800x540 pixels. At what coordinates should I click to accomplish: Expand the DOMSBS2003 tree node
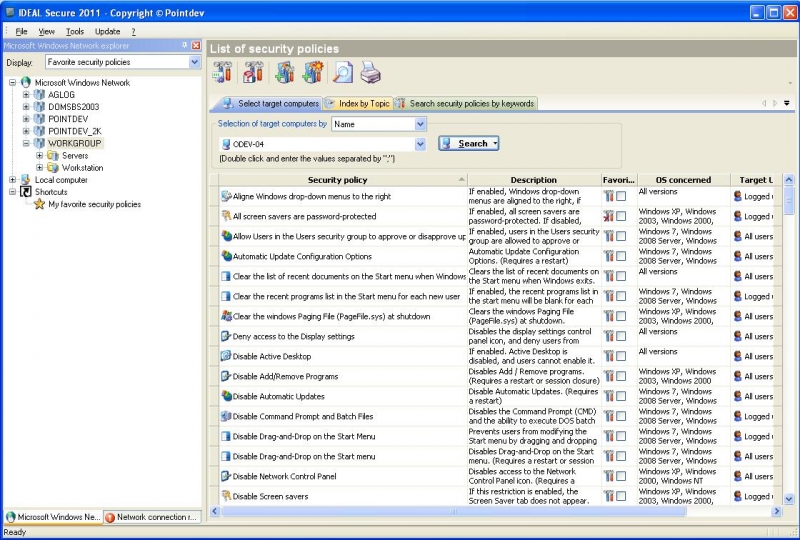point(26,107)
